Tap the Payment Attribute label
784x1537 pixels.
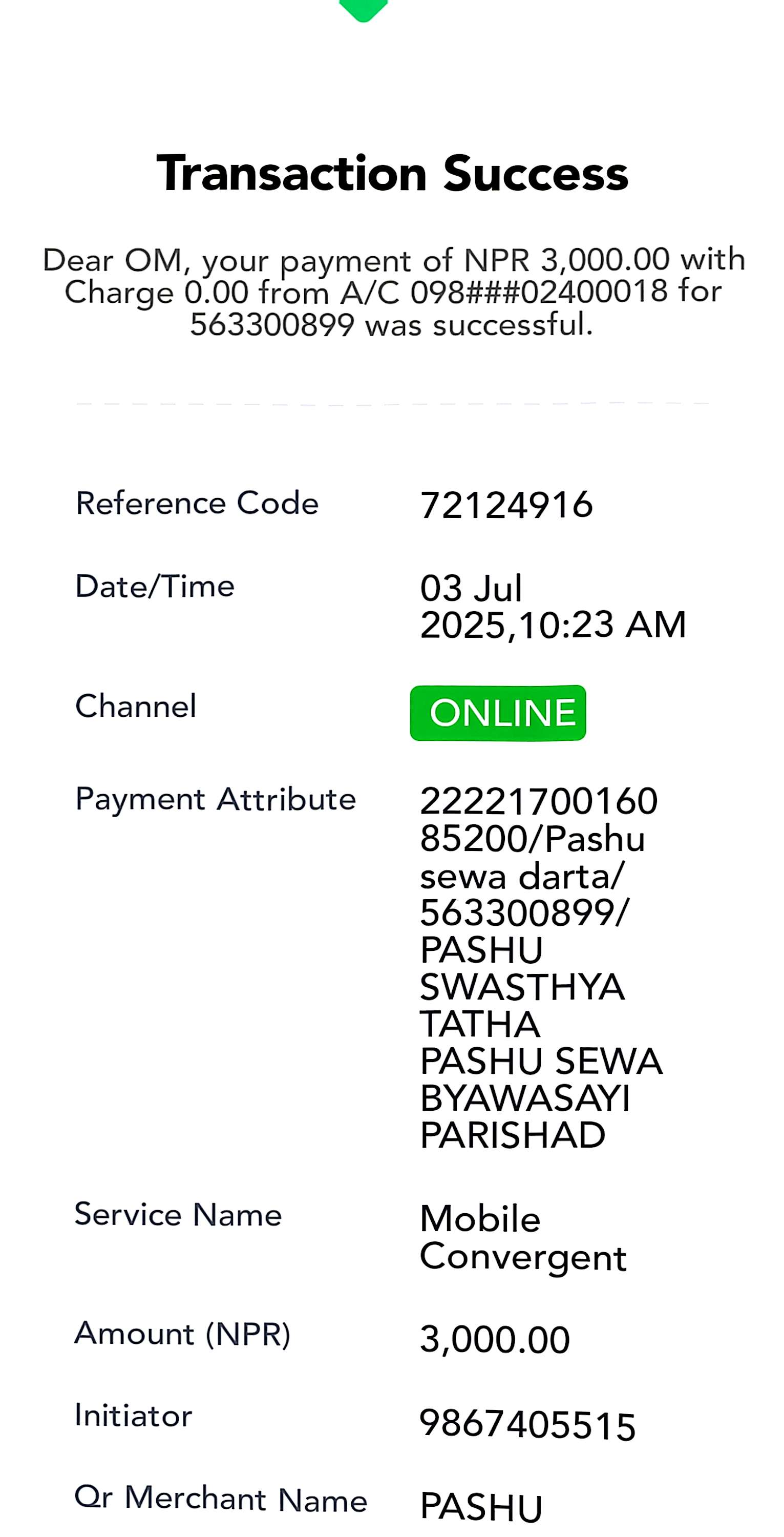pos(215,800)
